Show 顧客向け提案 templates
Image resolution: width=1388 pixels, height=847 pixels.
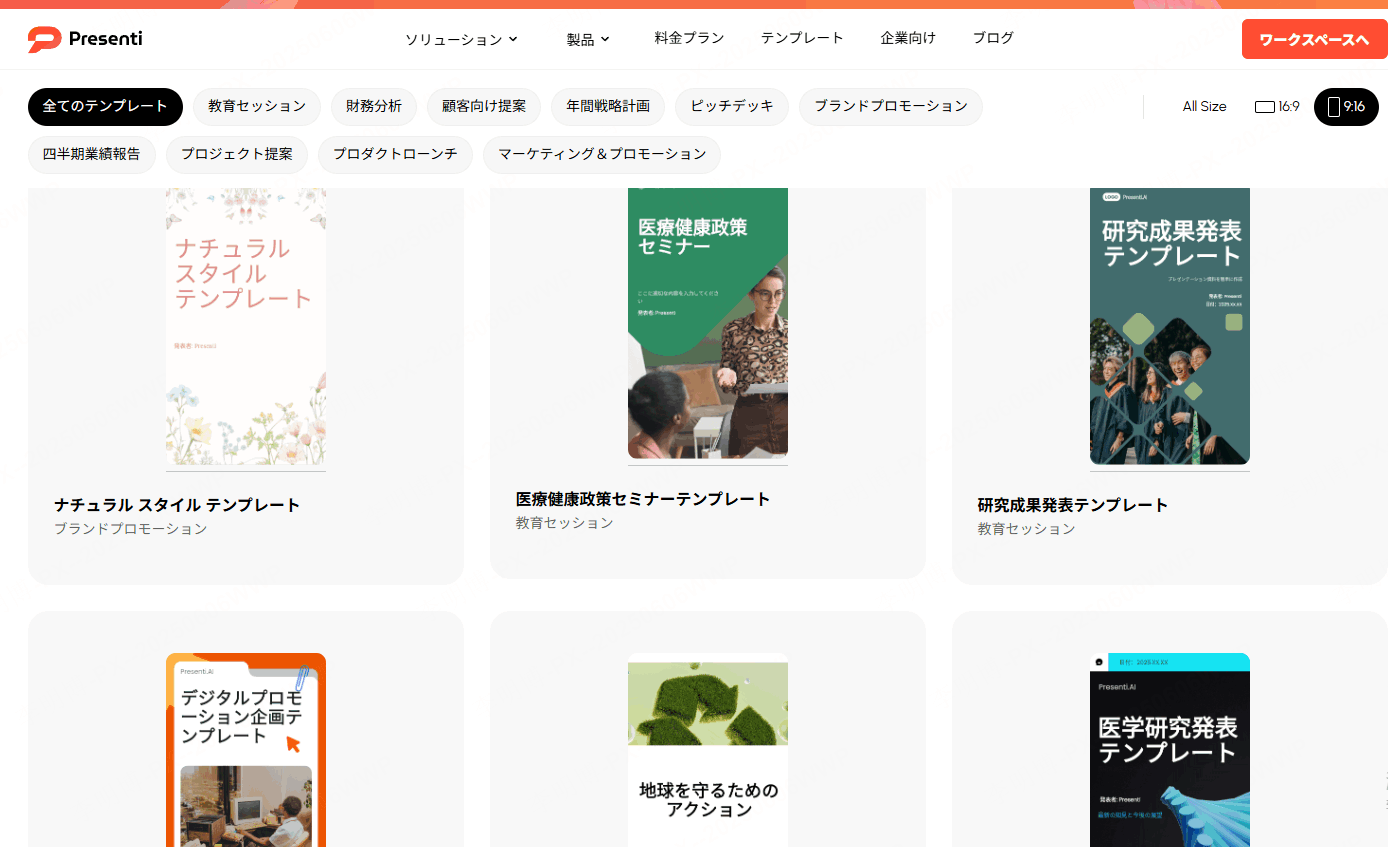pos(484,107)
